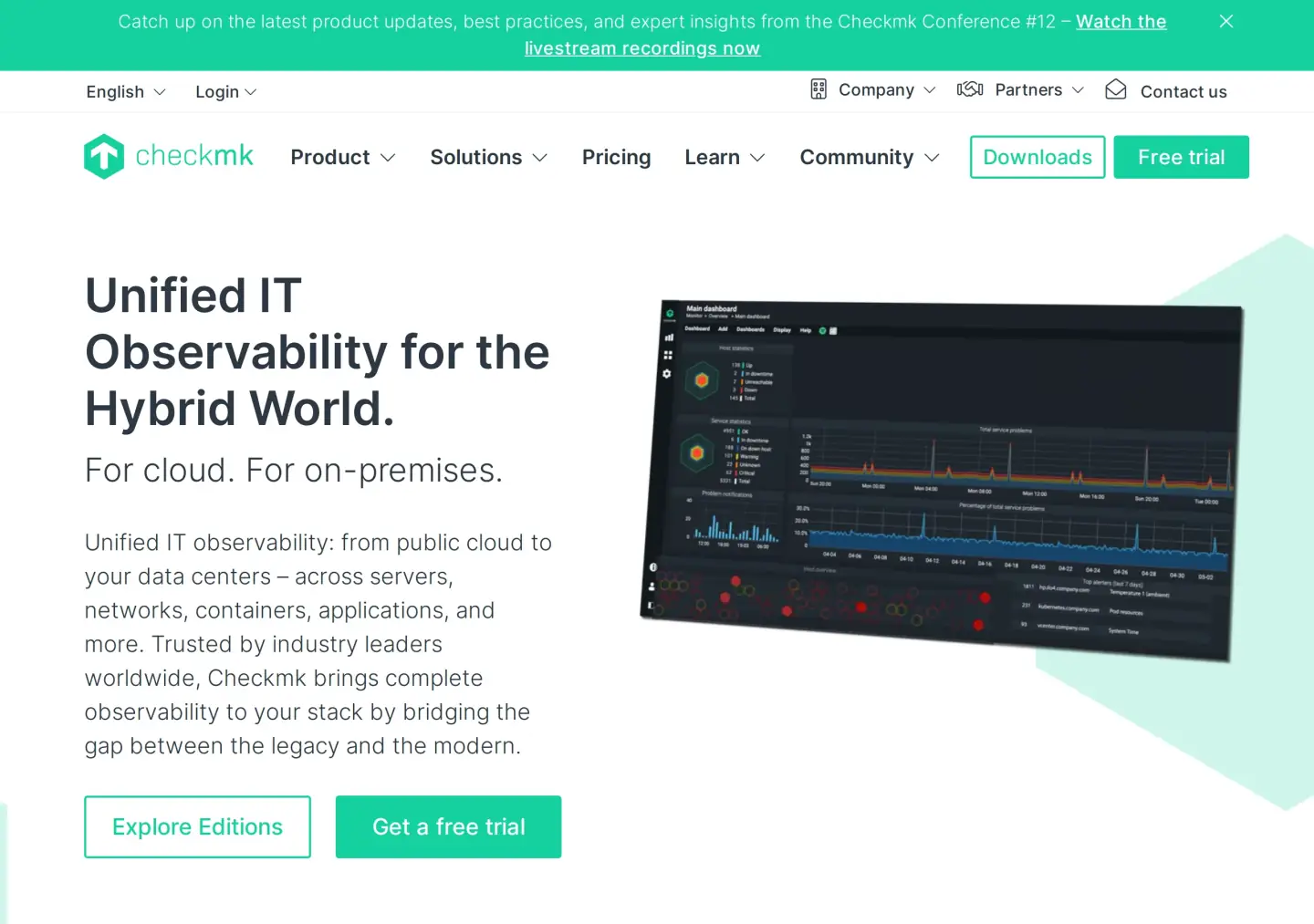
Task: Expand the Community menu chevron
Action: tap(932, 158)
